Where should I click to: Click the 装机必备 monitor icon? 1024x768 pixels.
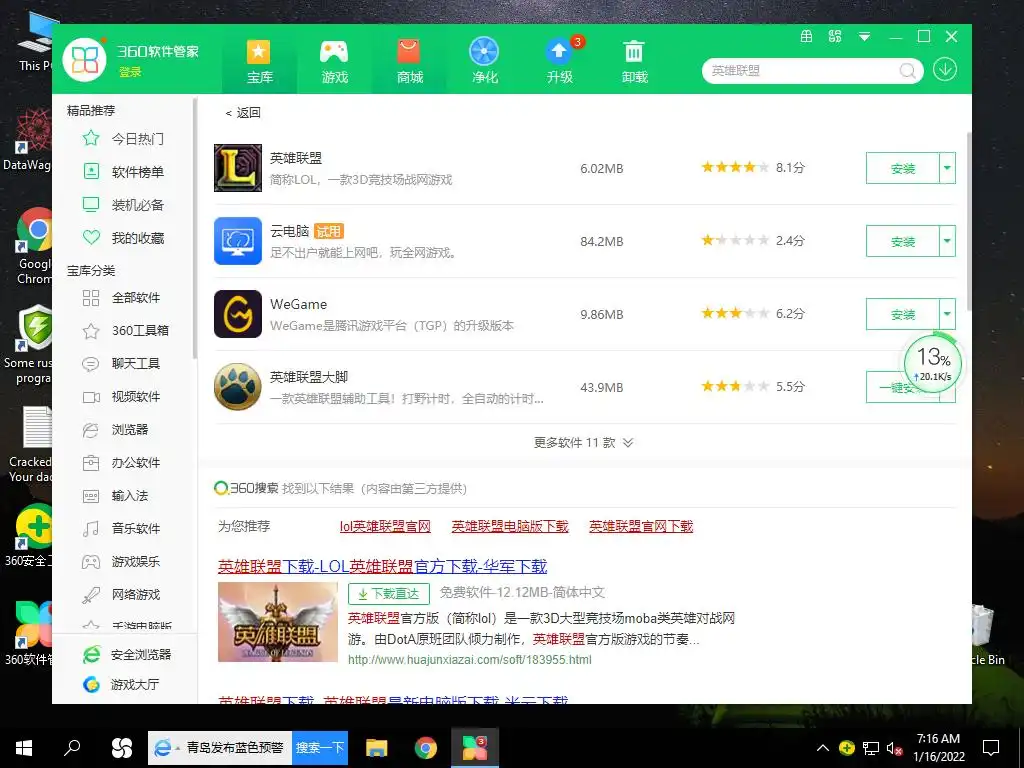[91, 204]
